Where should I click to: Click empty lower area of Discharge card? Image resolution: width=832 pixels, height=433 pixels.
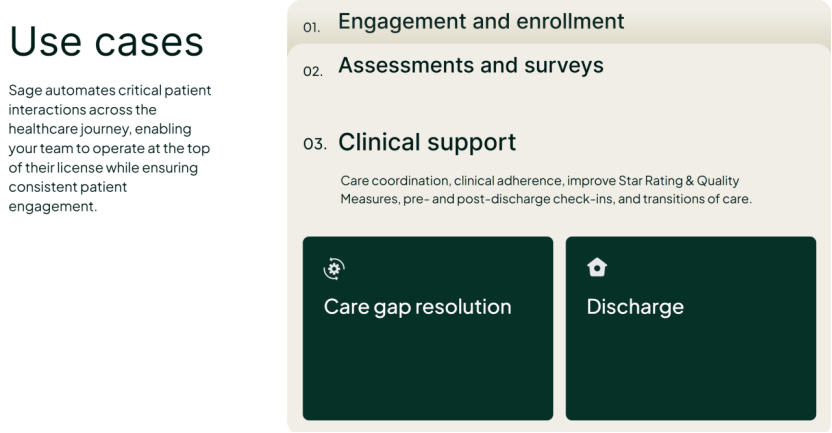690,380
